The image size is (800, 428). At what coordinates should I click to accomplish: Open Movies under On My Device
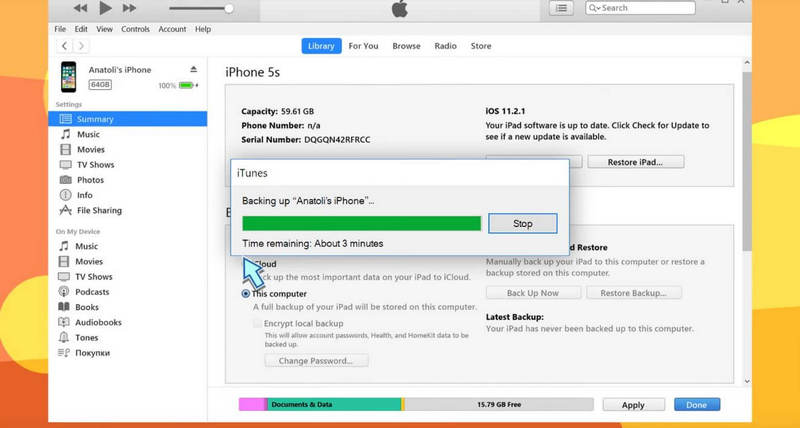tap(89, 261)
